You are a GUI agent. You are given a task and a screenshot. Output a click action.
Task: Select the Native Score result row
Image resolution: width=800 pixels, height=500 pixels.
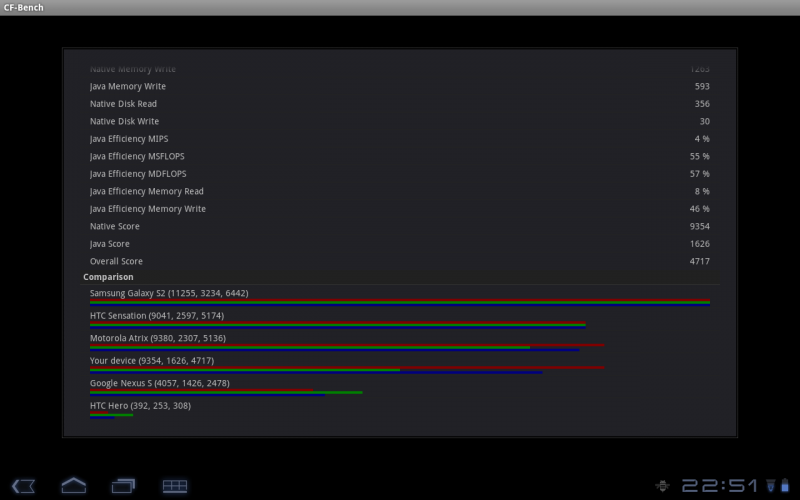400,226
